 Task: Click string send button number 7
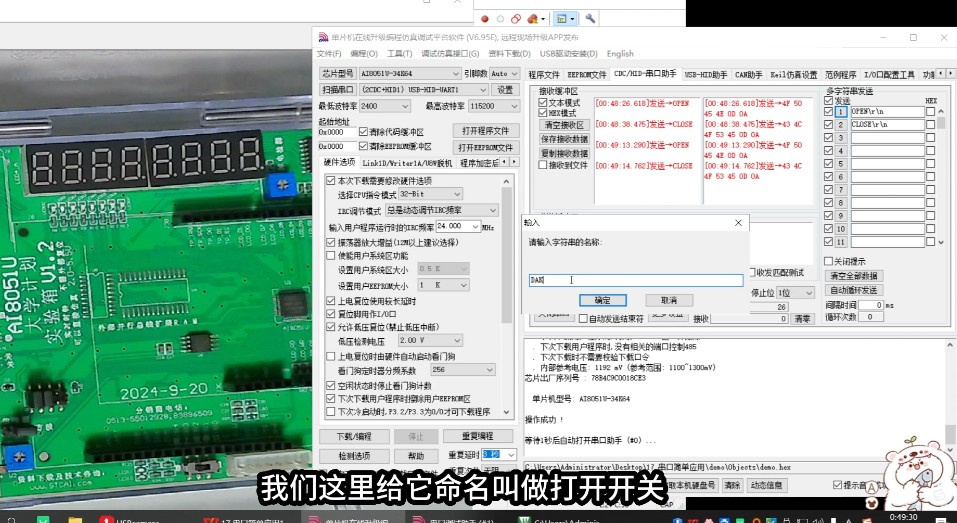pyautogui.click(x=842, y=190)
